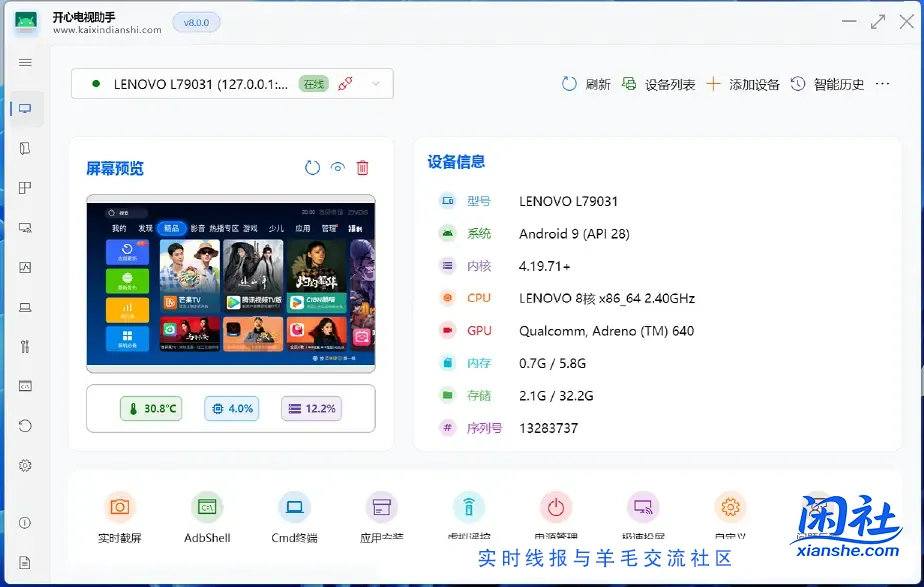Select the monitor tab in left sidebar
924x587 pixels.
point(25,109)
